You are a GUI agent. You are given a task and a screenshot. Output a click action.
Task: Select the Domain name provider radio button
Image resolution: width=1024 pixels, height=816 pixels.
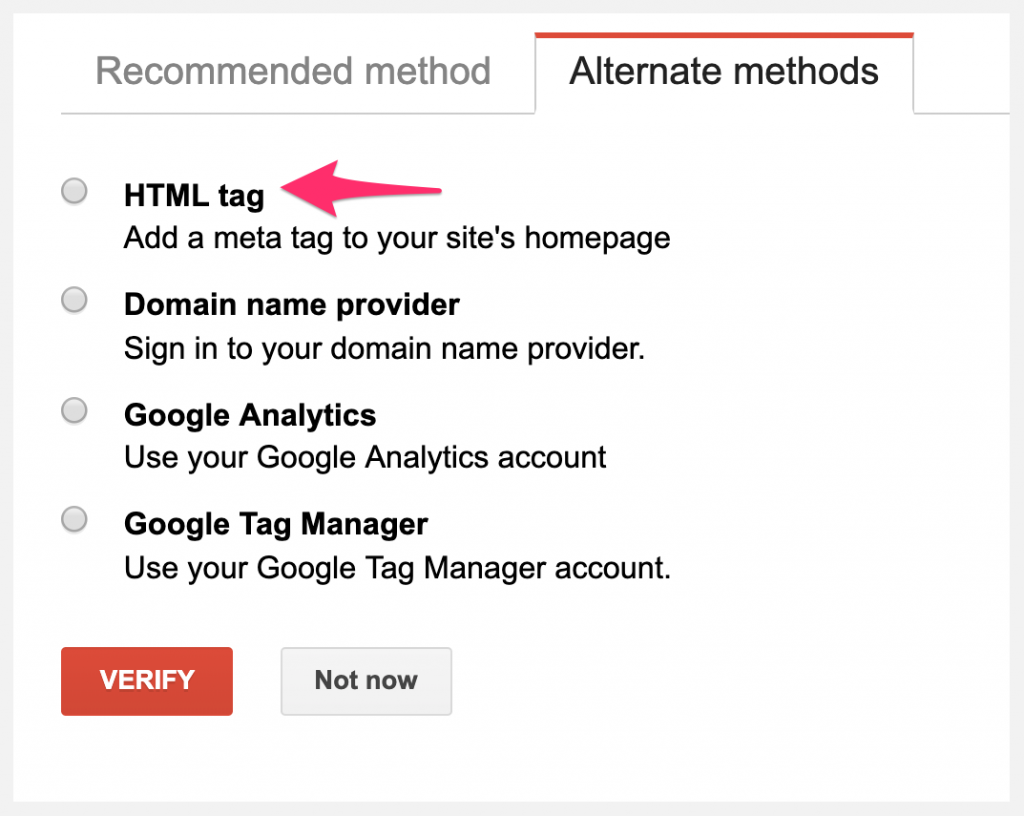click(74, 299)
